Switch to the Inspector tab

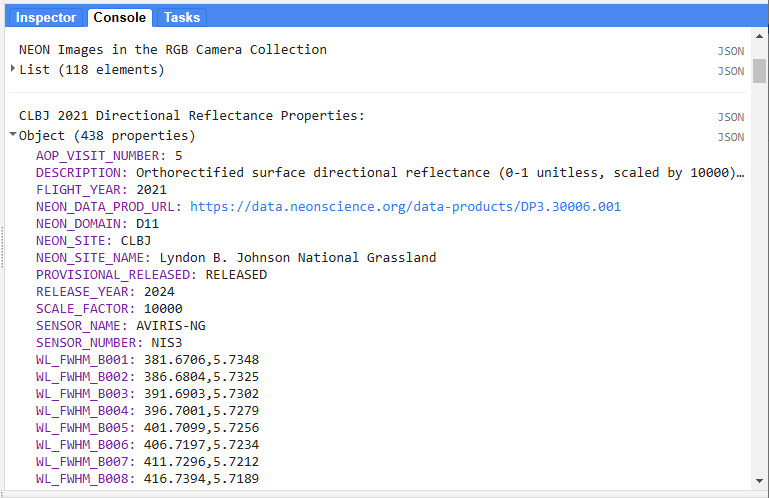46,18
